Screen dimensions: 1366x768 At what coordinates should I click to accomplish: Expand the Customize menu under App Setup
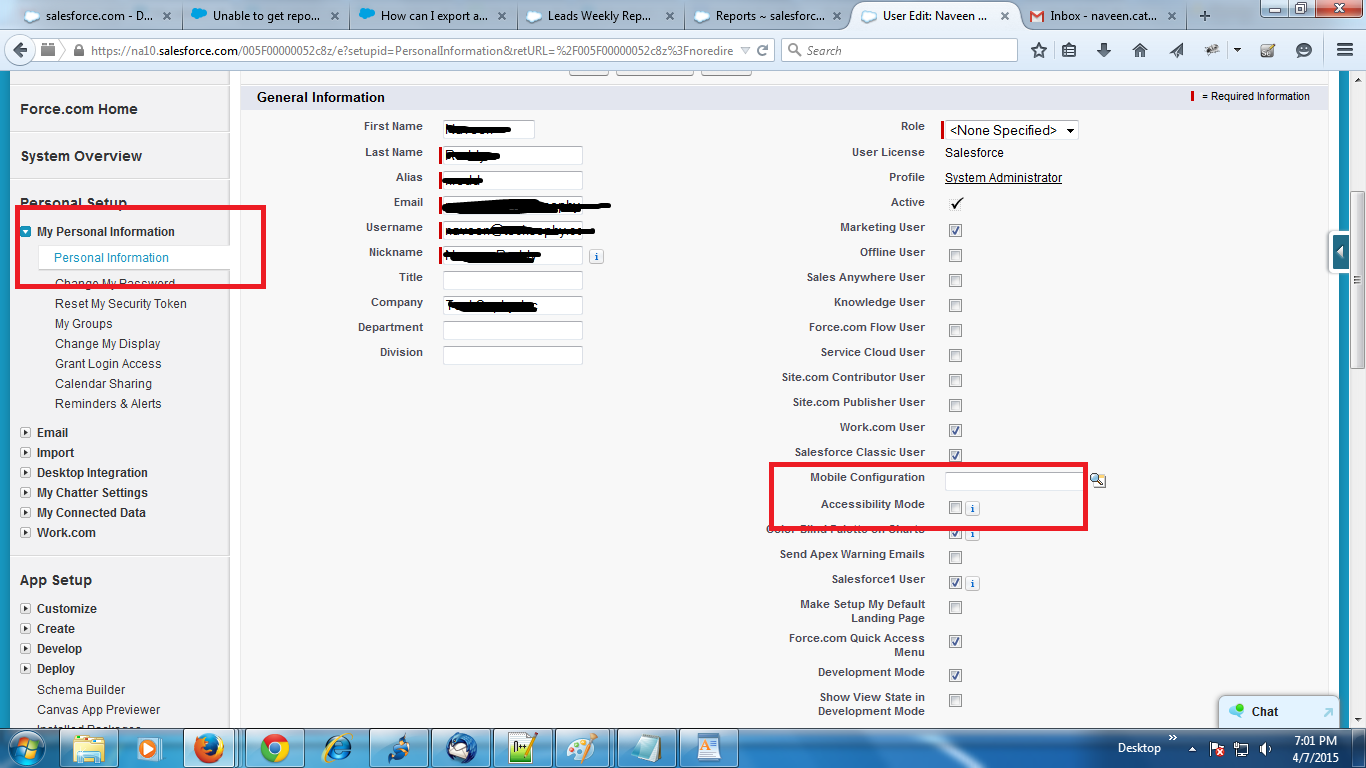(x=26, y=609)
